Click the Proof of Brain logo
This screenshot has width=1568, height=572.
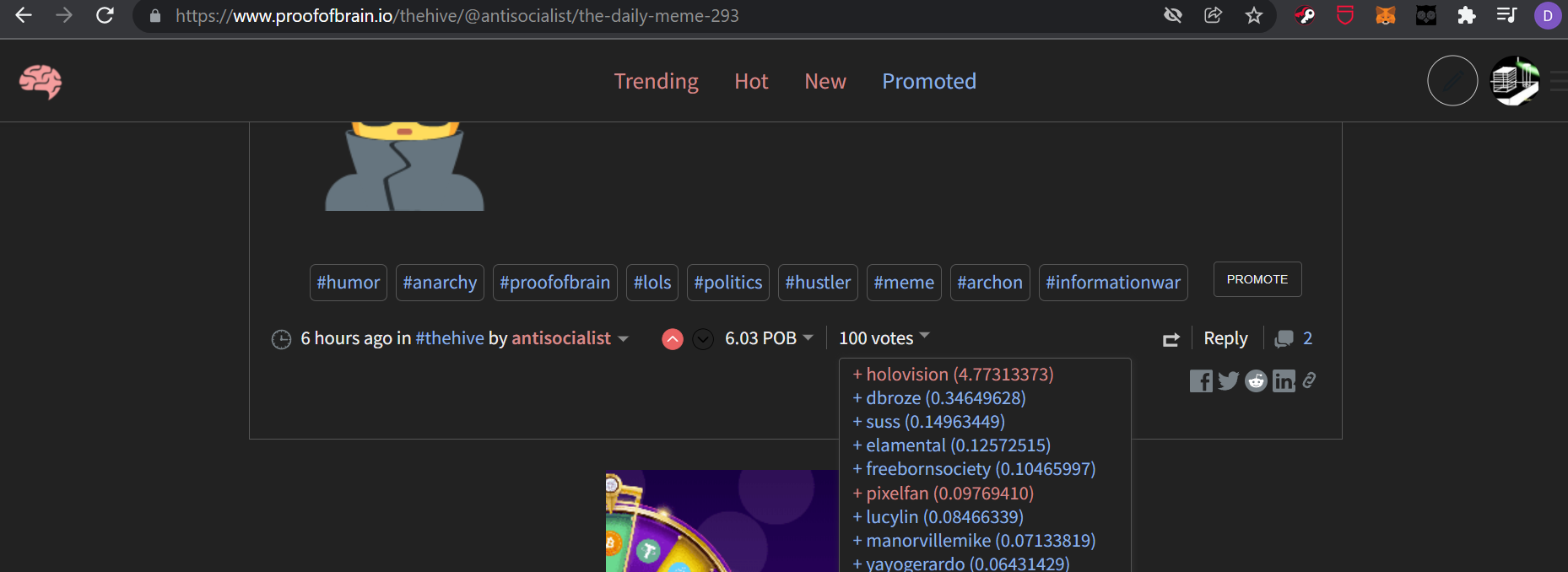coord(41,82)
